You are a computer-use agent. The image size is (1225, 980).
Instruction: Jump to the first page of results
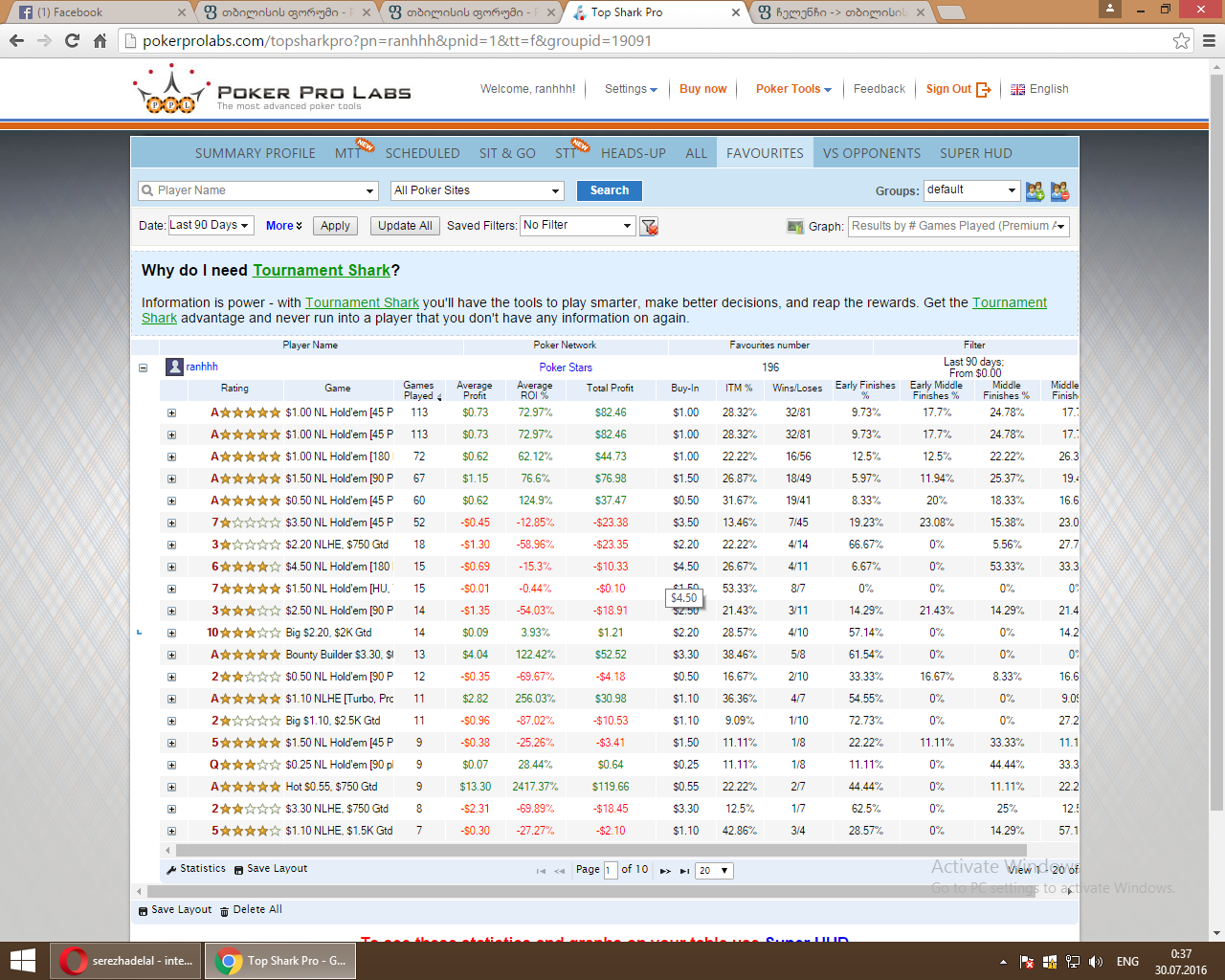pos(541,871)
